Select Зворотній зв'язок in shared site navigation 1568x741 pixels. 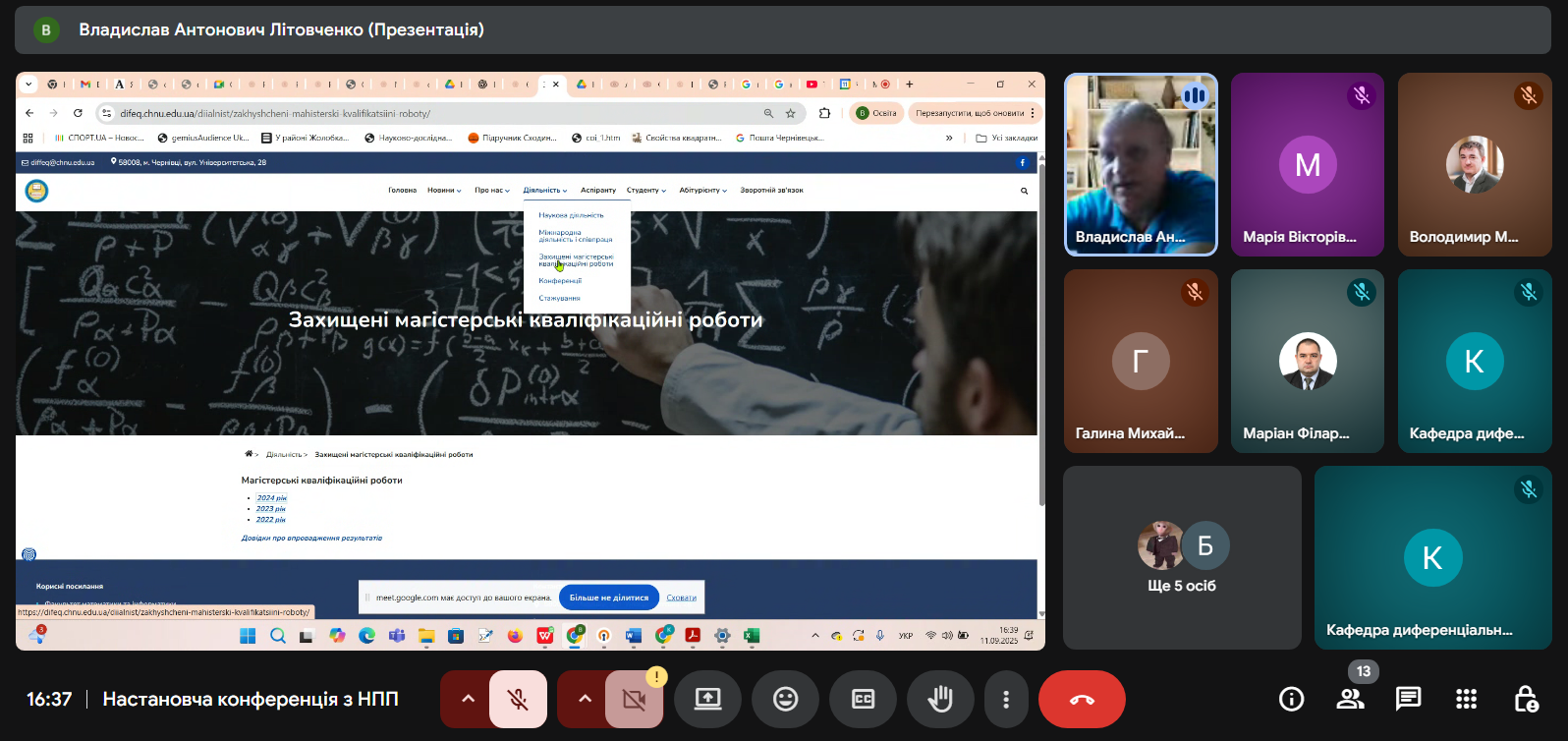(772, 191)
